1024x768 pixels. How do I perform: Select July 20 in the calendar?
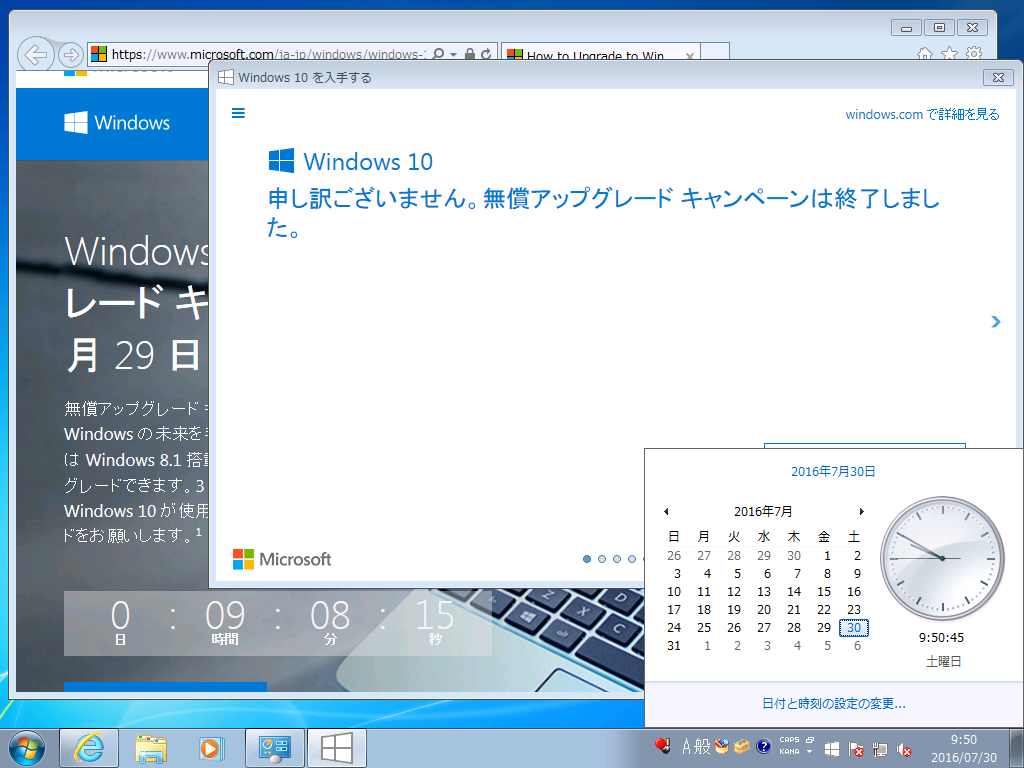pos(764,609)
